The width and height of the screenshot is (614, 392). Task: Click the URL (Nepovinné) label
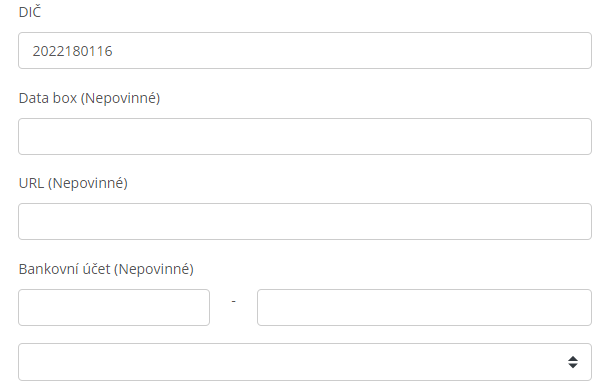[73, 183]
